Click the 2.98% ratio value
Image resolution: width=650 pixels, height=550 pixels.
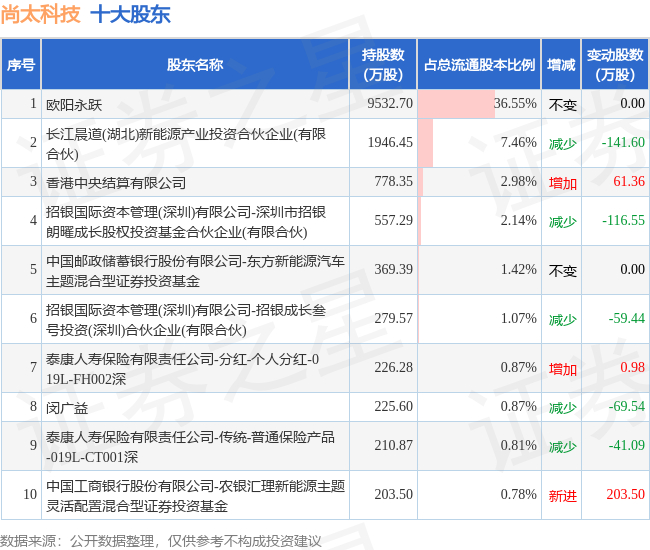(518, 181)
